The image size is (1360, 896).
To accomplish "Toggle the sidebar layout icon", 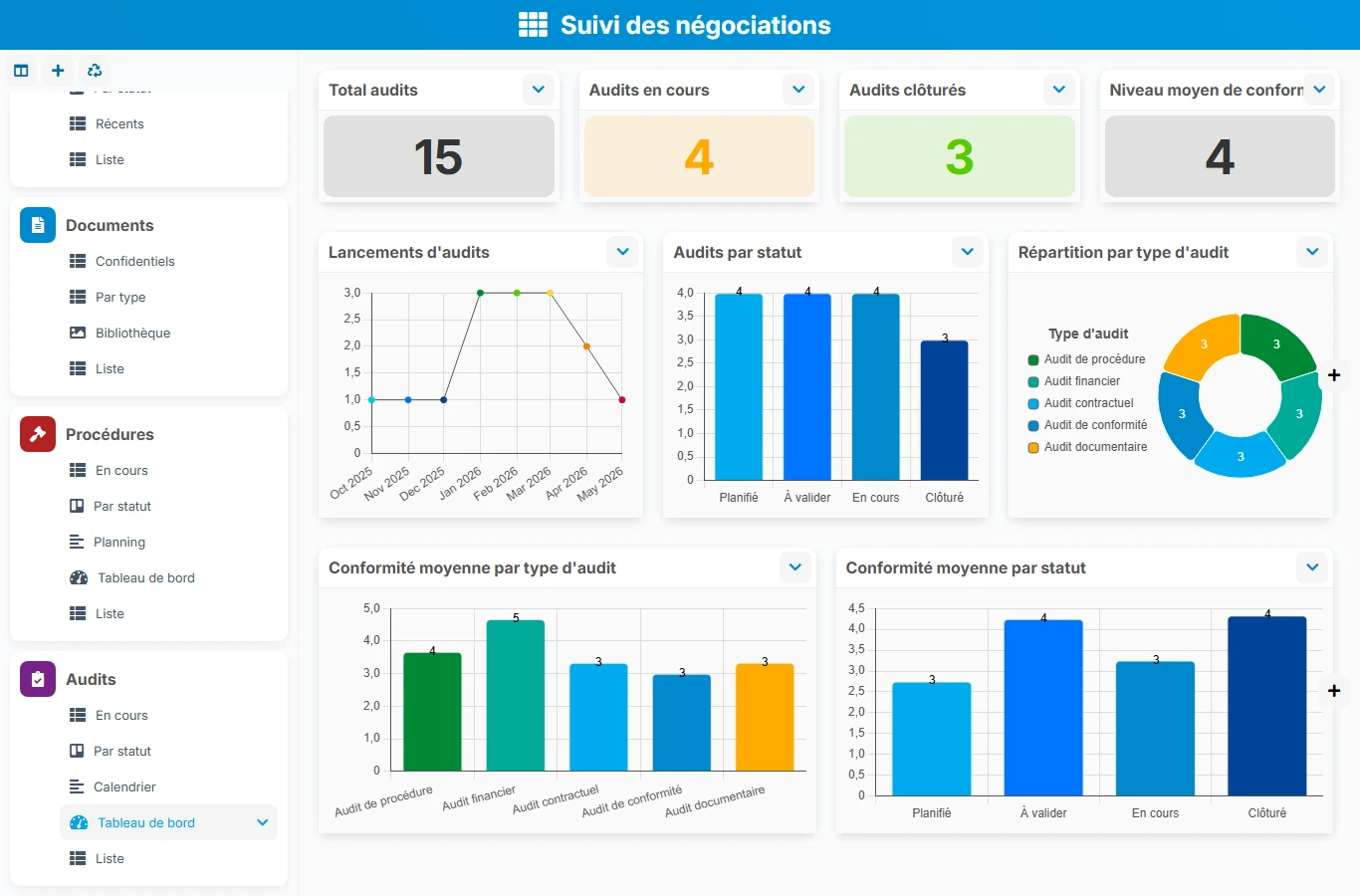I will pos(21,71).
